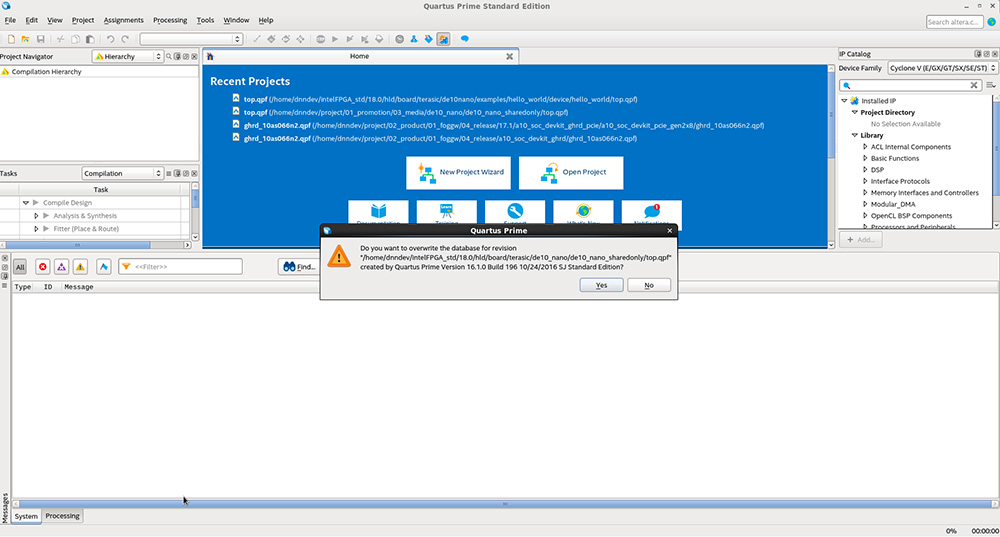Click the New Project Wizard button

click(459, 172)
